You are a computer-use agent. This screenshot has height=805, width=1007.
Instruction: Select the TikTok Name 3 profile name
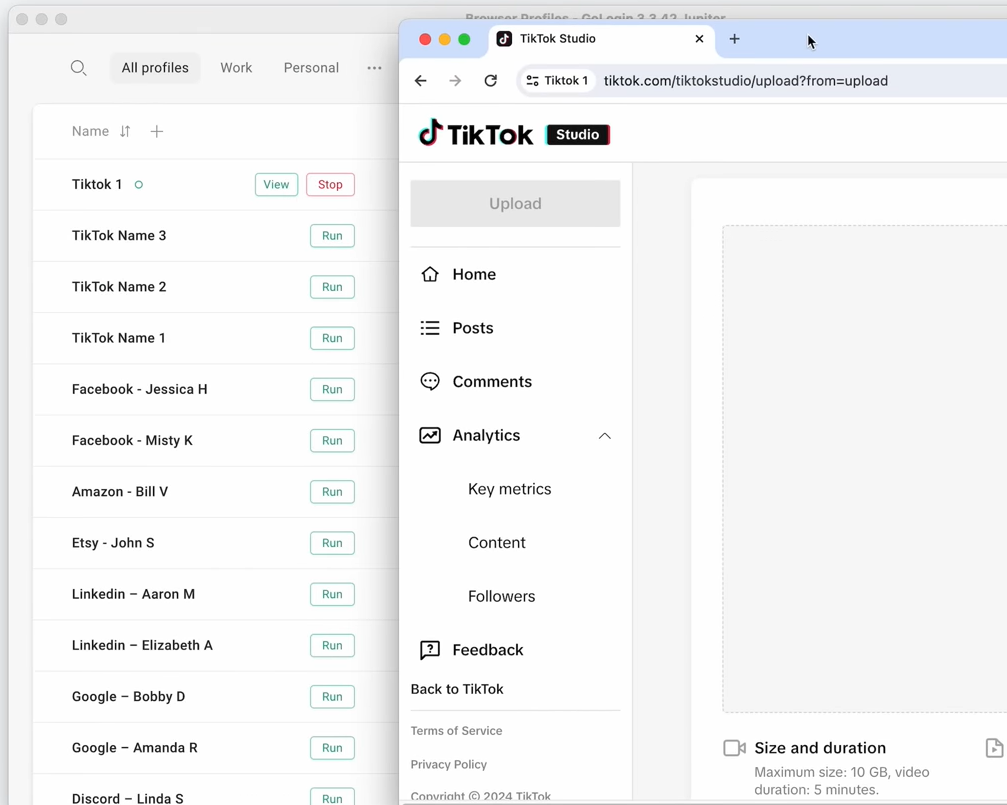(x=119, y=236)
